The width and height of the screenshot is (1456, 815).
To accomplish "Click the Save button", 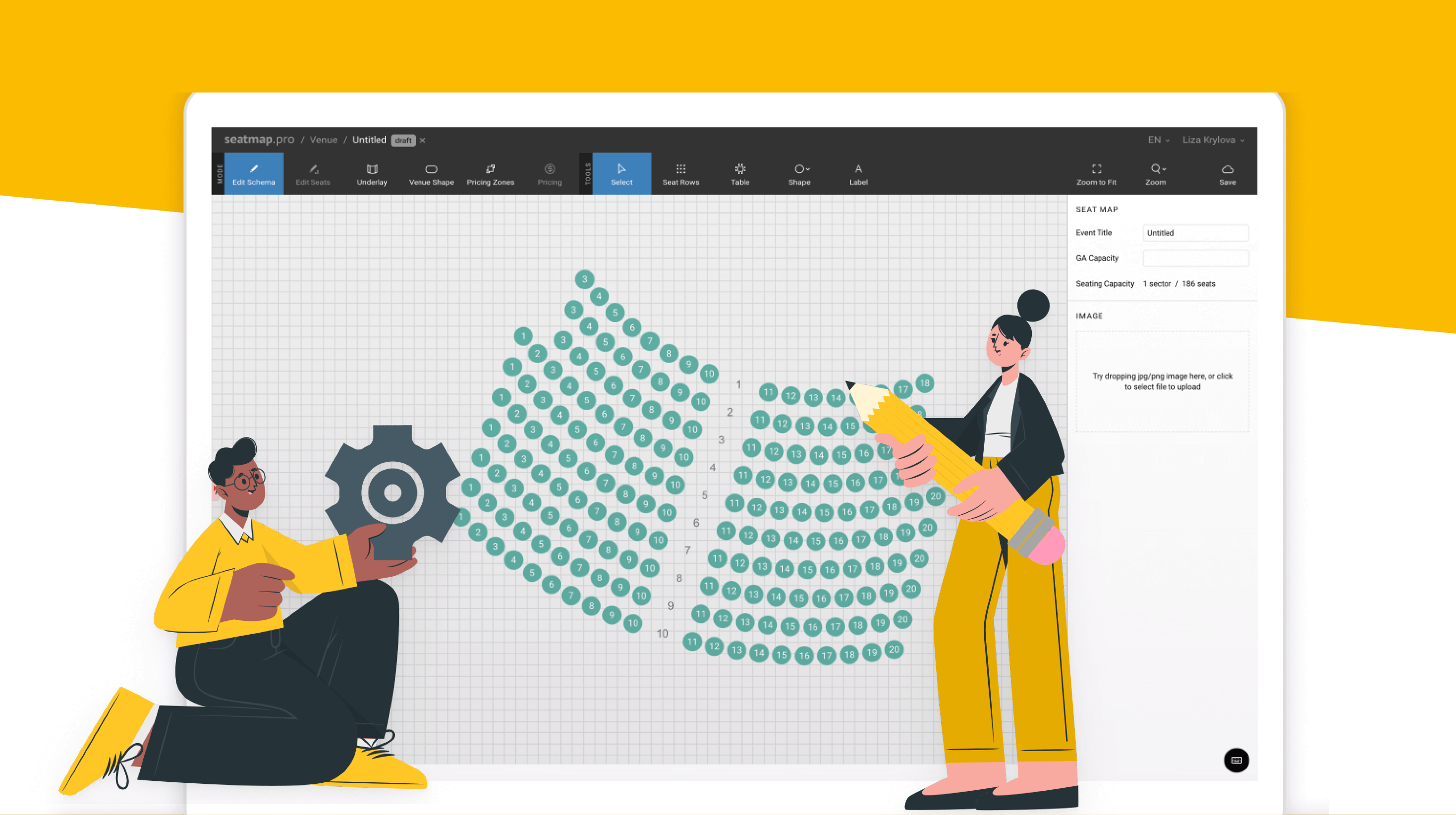I will click(x=1227, y=173).
